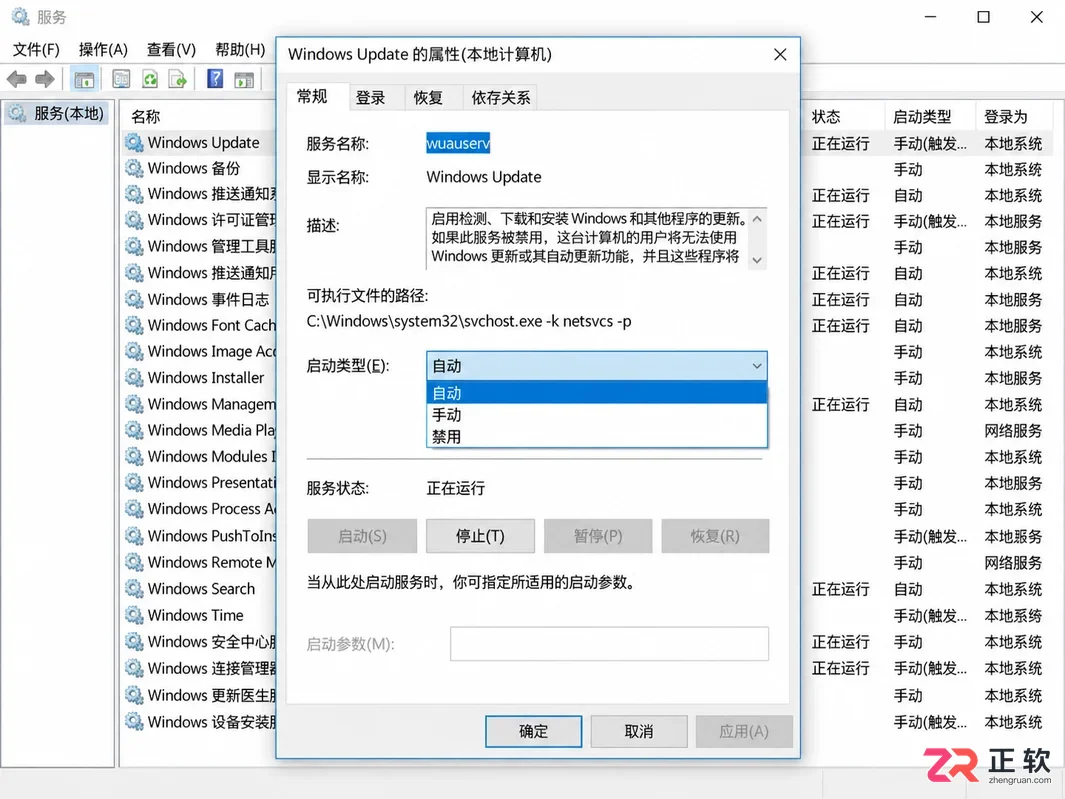The height and width of the screenshot is (799, 1065).
Task: Select the Windows Process Activation service row
Action: click(200, 509)
